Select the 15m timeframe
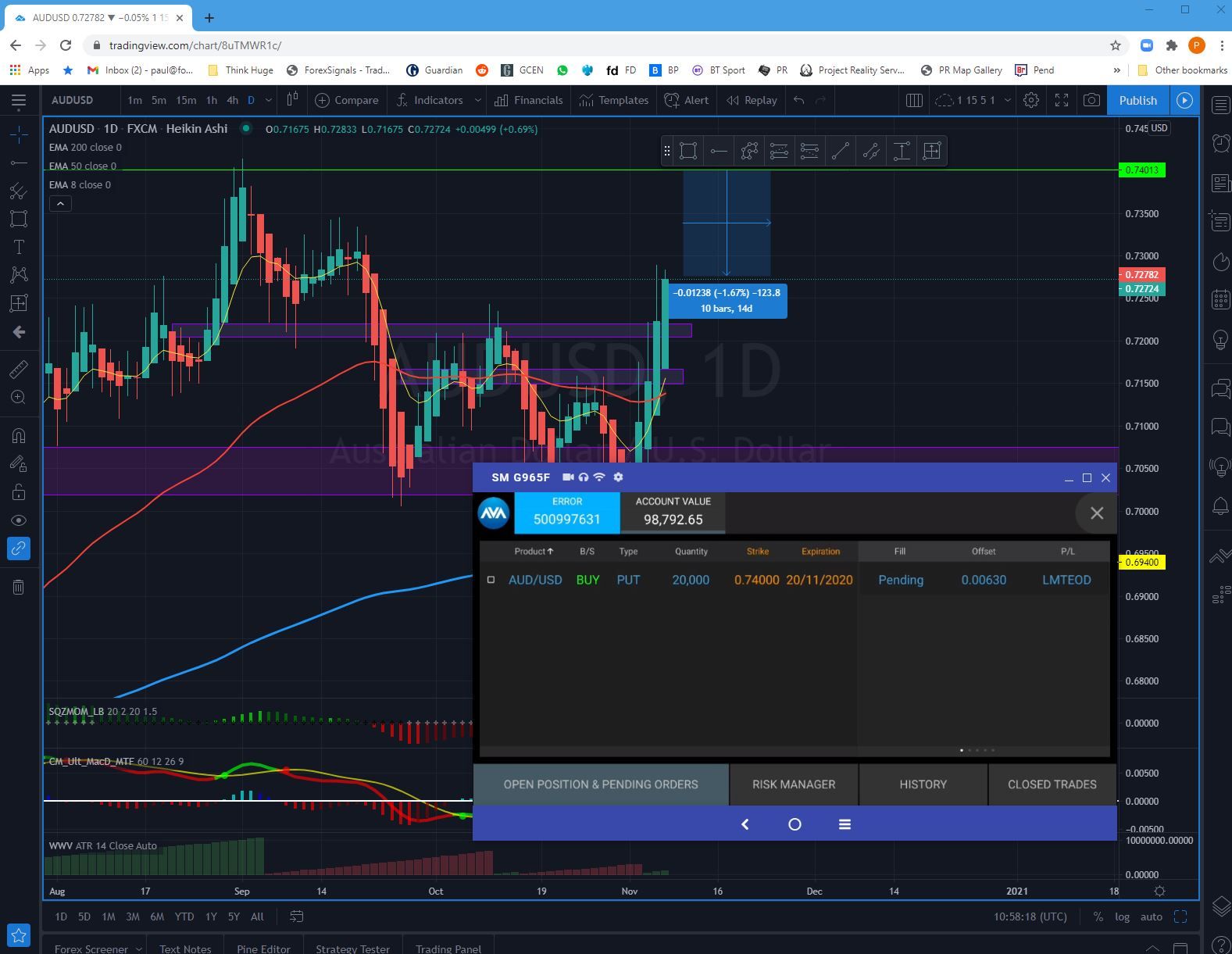This screenshot has width=1232, height=954. tap(186, 100)
